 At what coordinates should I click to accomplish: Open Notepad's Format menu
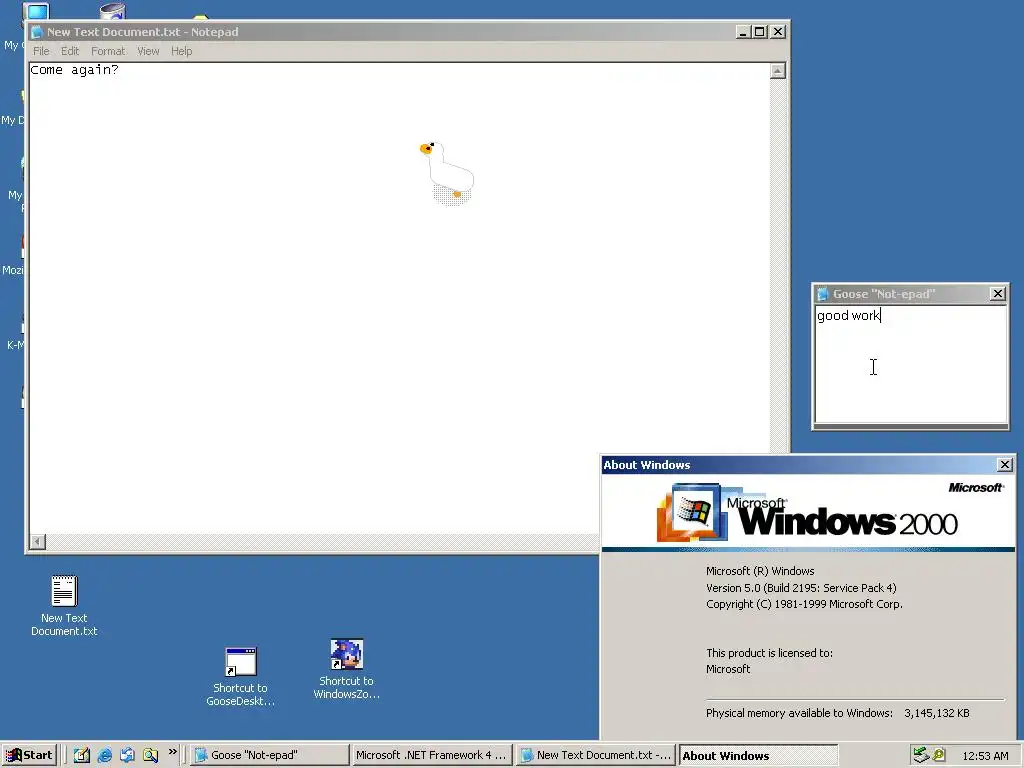click(108, 51)
